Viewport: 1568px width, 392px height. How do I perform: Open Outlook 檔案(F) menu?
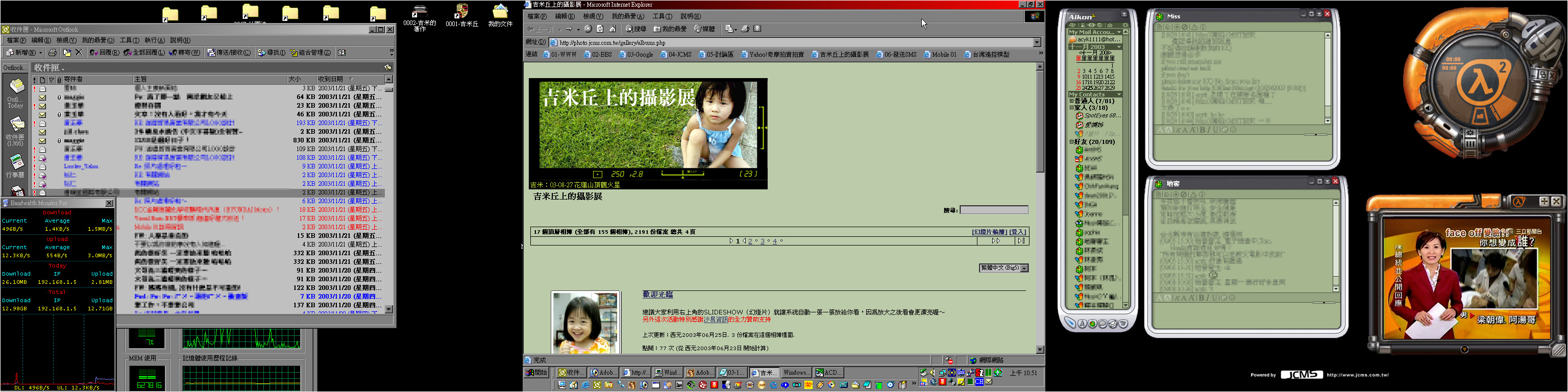16,40
